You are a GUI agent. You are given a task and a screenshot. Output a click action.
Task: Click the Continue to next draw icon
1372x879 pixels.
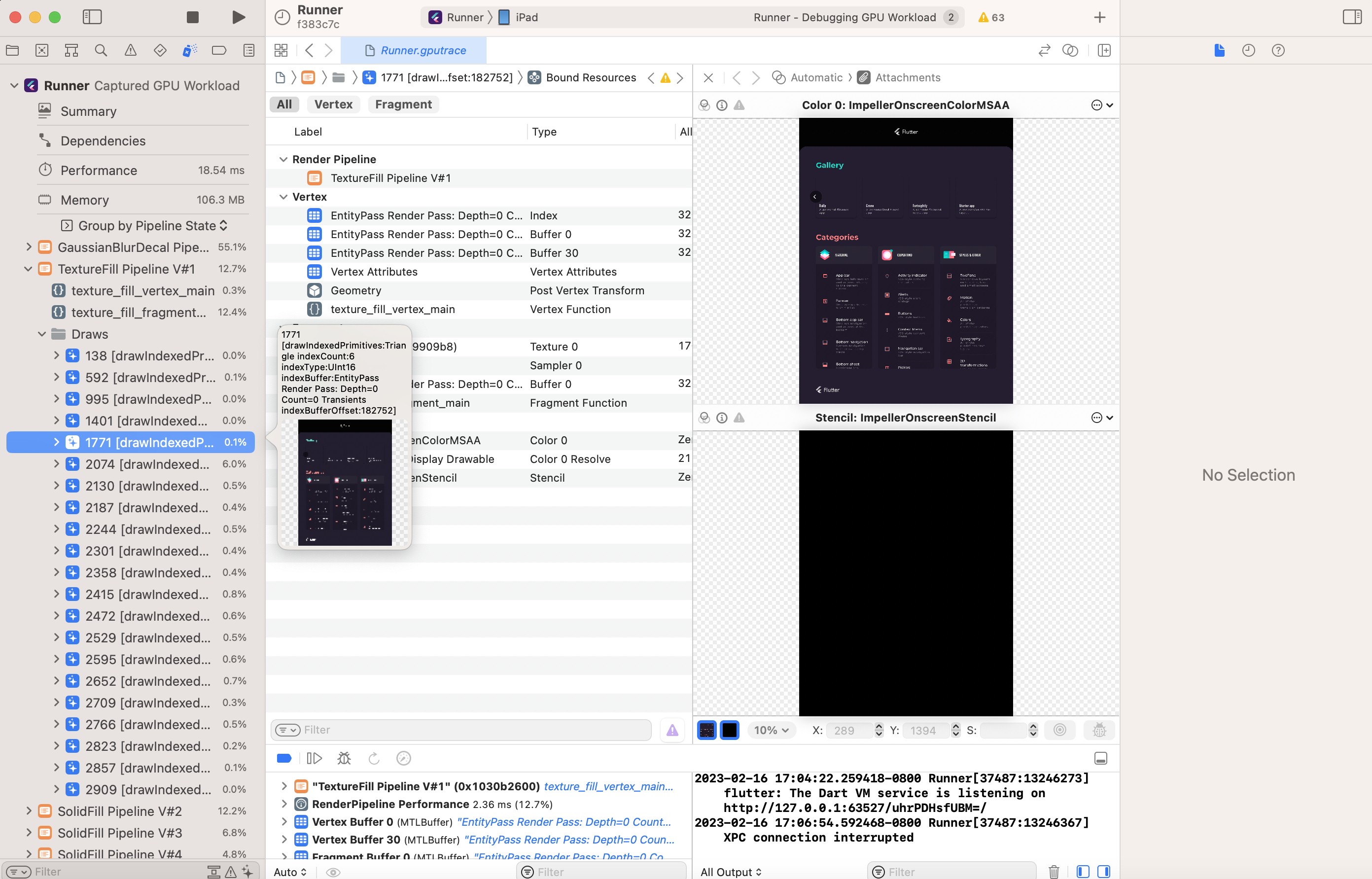pyautogui.click(x=315, y=758)
